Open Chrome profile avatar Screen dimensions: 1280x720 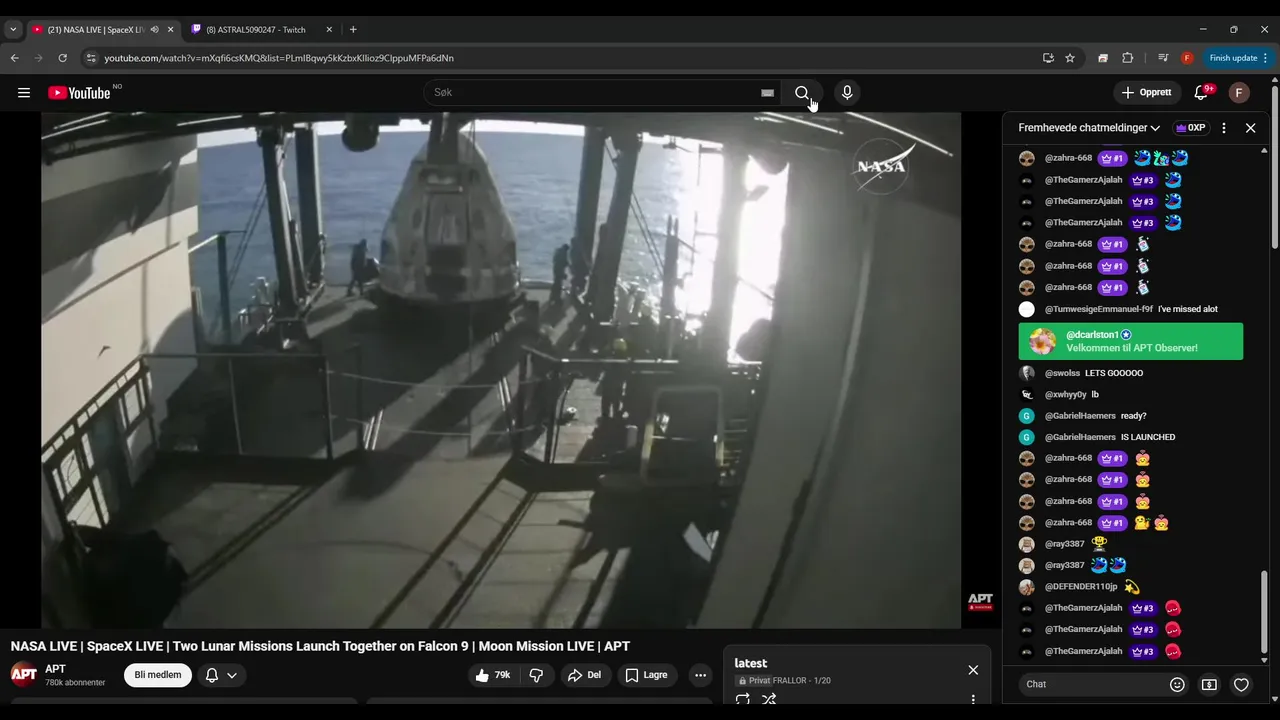(x=1187, y=58)
